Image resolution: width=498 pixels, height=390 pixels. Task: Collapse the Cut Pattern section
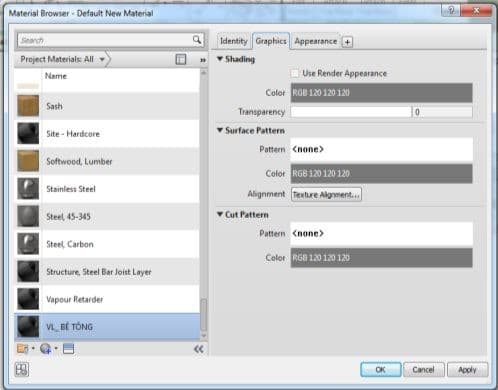tap(220, 214)
